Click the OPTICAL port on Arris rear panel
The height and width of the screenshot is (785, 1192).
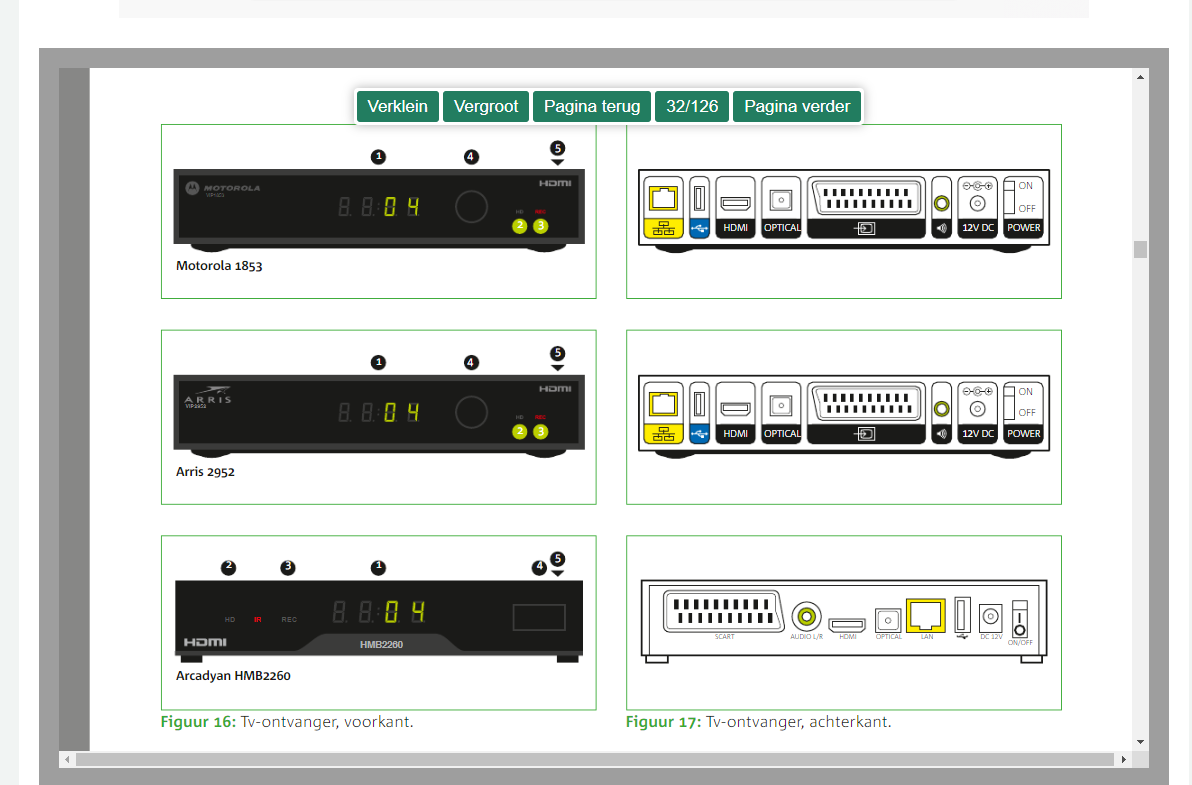click(x=781, y=413)
